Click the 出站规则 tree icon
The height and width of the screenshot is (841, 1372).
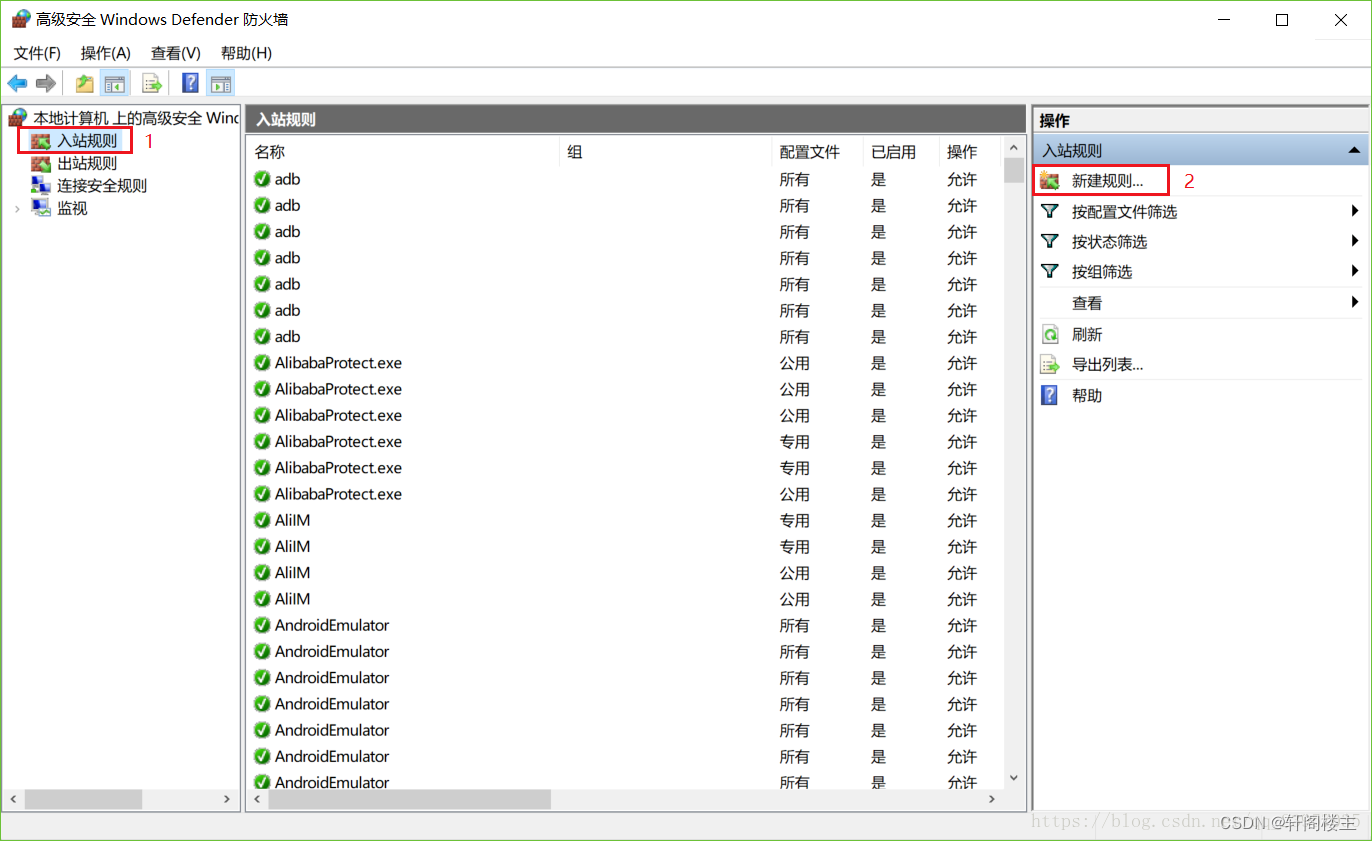point(41,163)
